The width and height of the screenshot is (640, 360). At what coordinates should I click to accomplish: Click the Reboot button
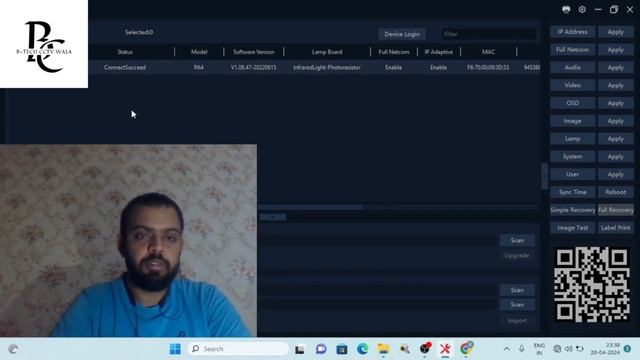click(616, 192)
